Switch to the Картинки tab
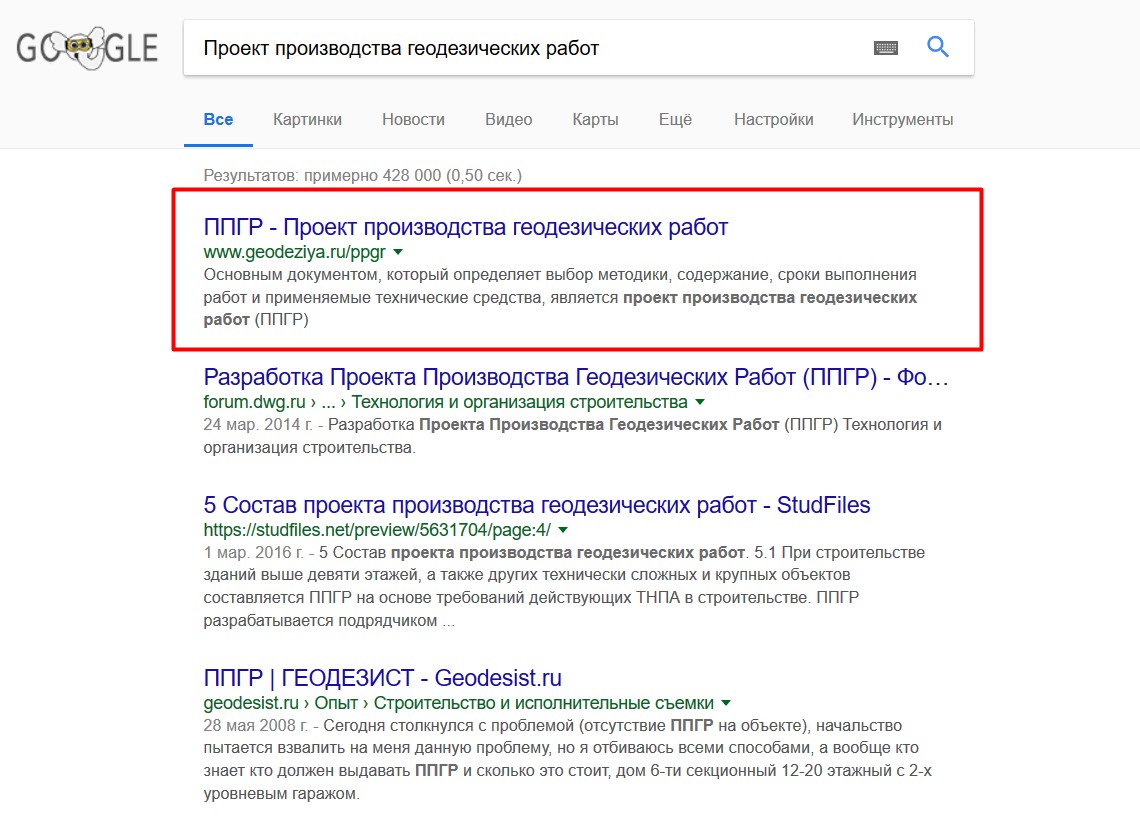Viewport: 1140px width, 818px height. pyautogui.click(x=307, y=120)
